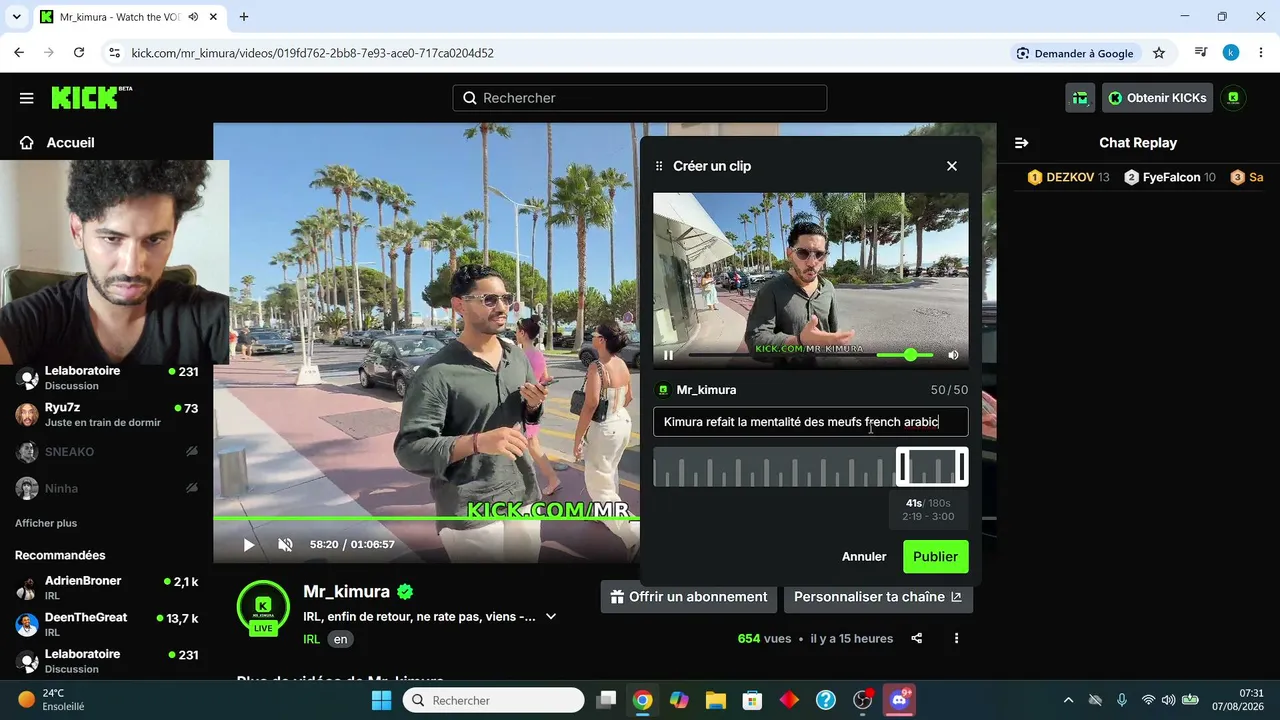This screenshot has width=1280, height=720.
Task: Click the clip range selection box
Action: [932, 467]
